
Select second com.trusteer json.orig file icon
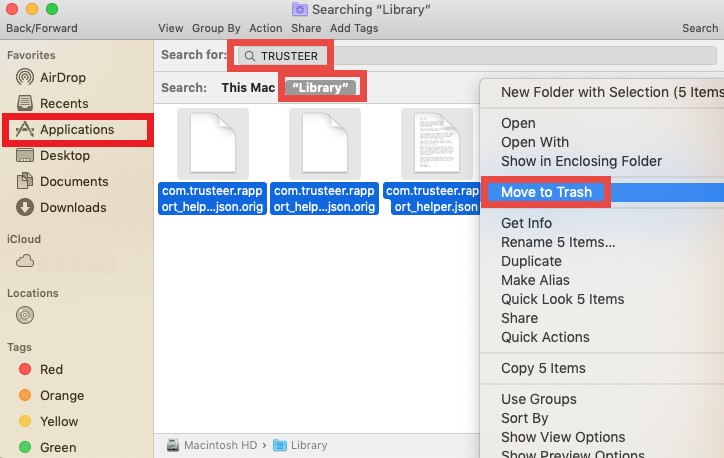[325, 144]
